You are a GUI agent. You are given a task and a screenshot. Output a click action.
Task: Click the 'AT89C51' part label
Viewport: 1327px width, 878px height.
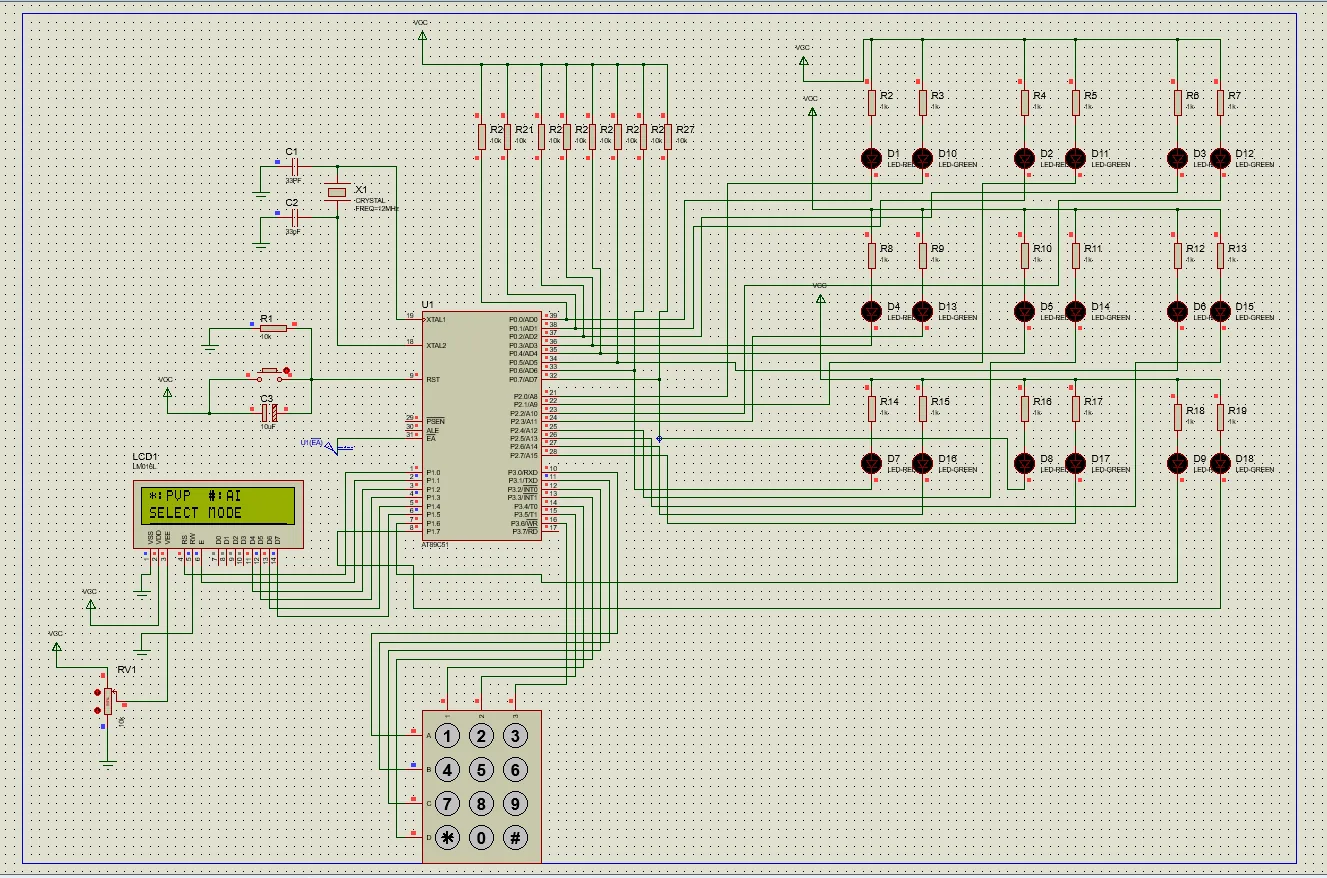coord(436,544)
